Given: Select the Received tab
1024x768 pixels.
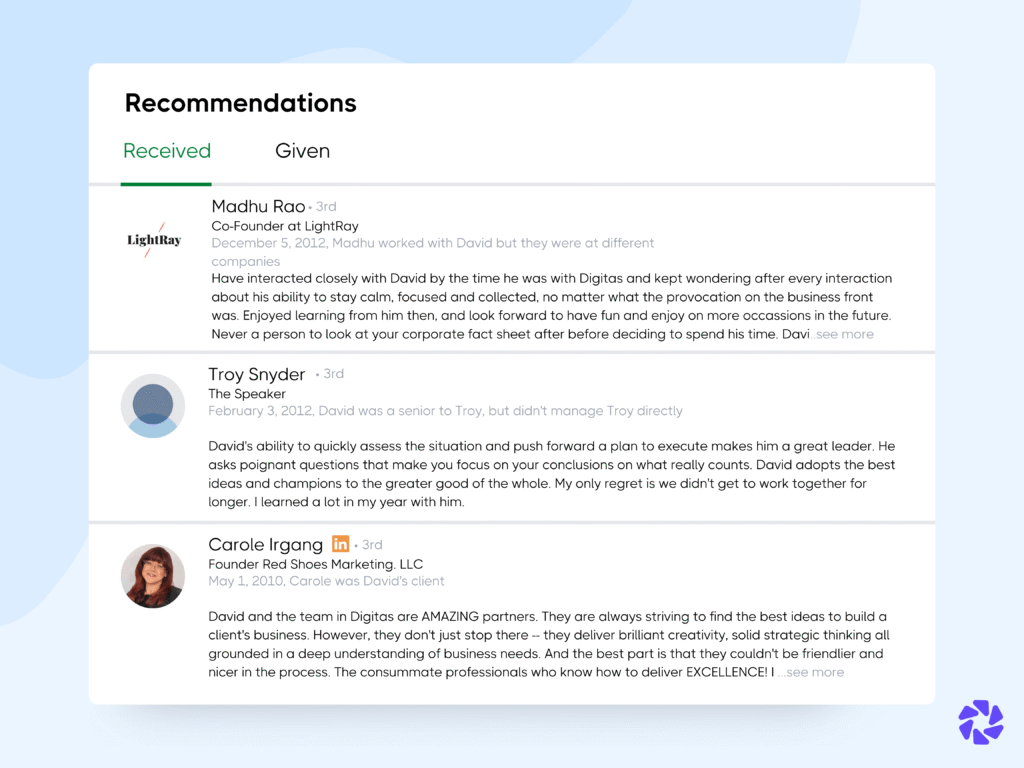Looking at the screenshot, I should [166, 150].
